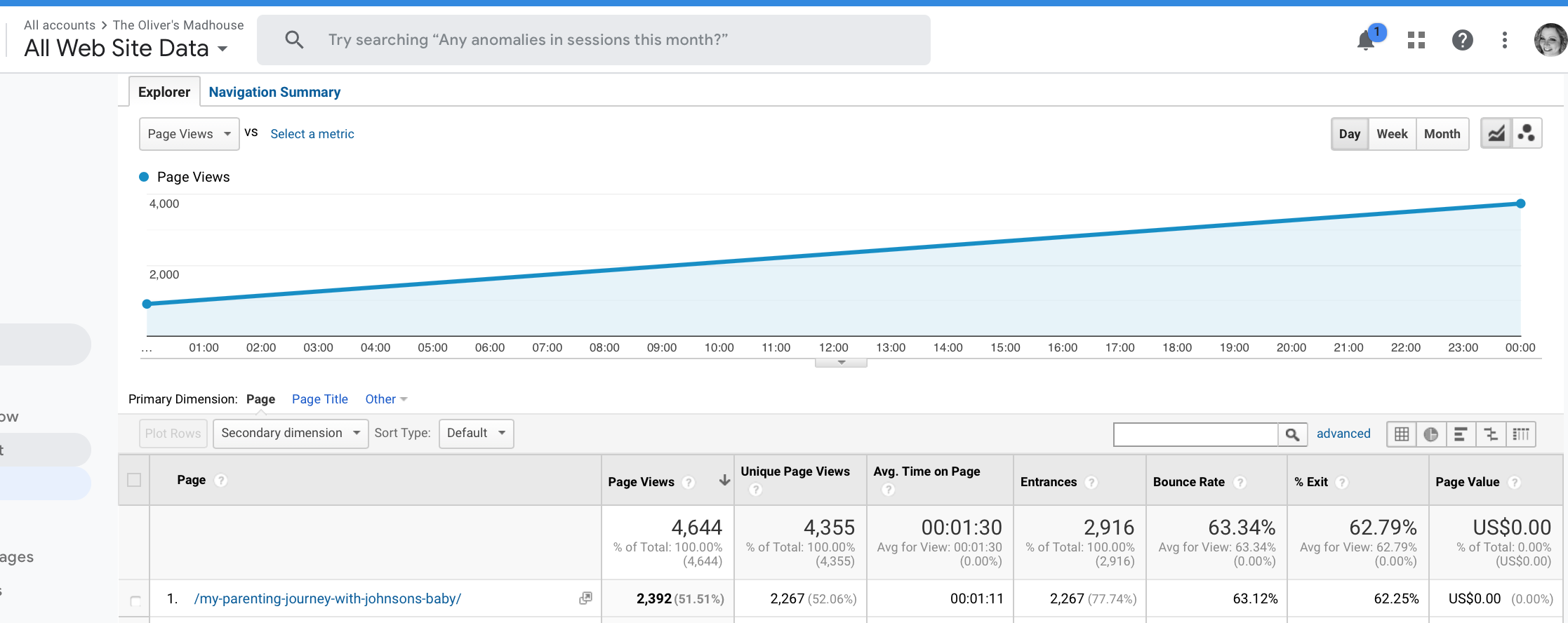Open the Google apps grid

tap(1416, 41)
